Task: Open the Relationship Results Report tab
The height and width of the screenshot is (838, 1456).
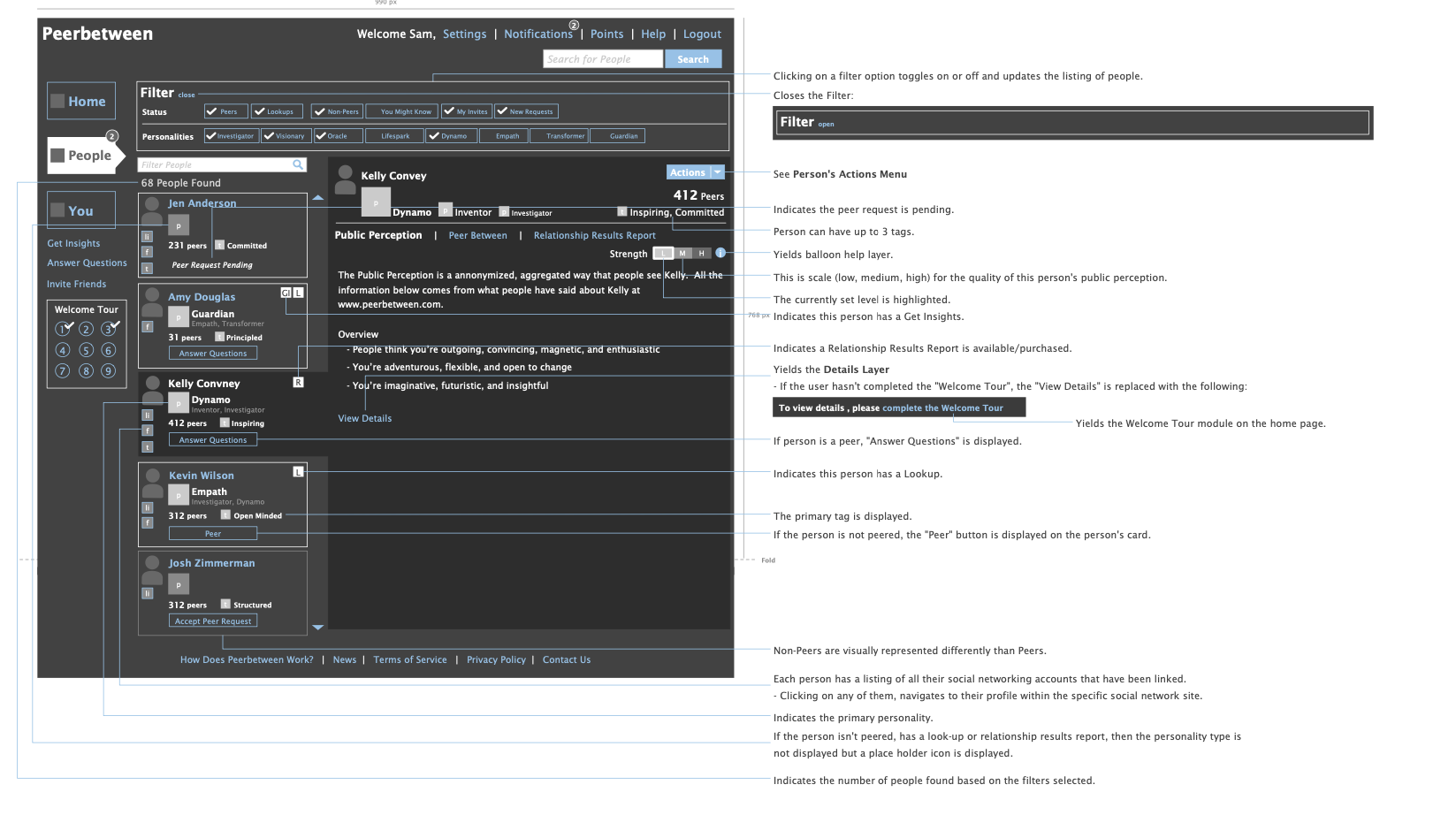Action: (x=594, y=235)
